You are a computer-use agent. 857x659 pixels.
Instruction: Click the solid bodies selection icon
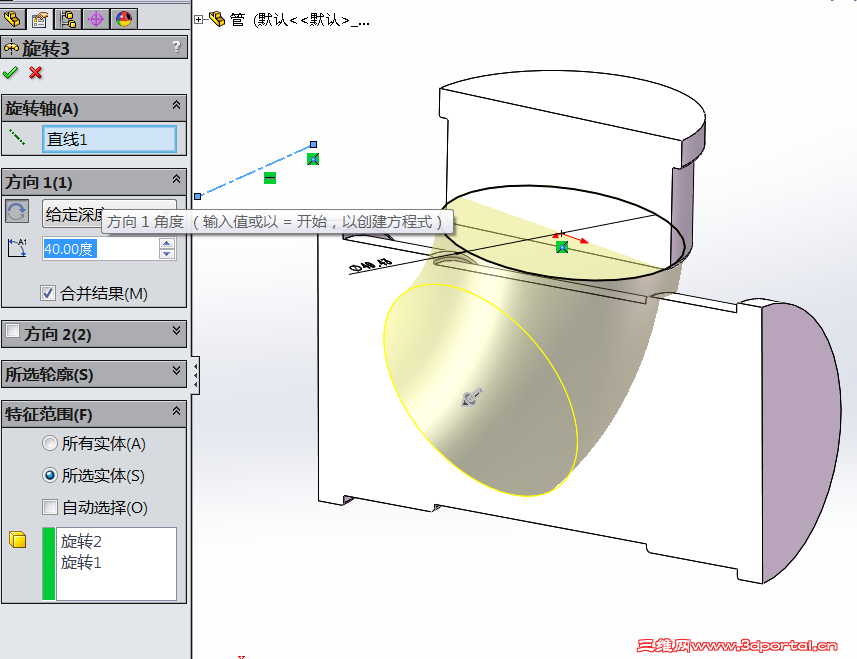point(17,539)
